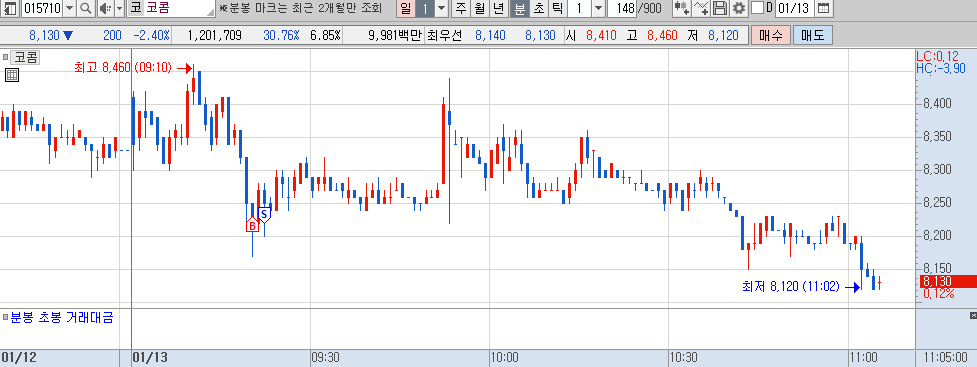Click the add line indicator icon
977x367 pixels.
coord(702,9)
